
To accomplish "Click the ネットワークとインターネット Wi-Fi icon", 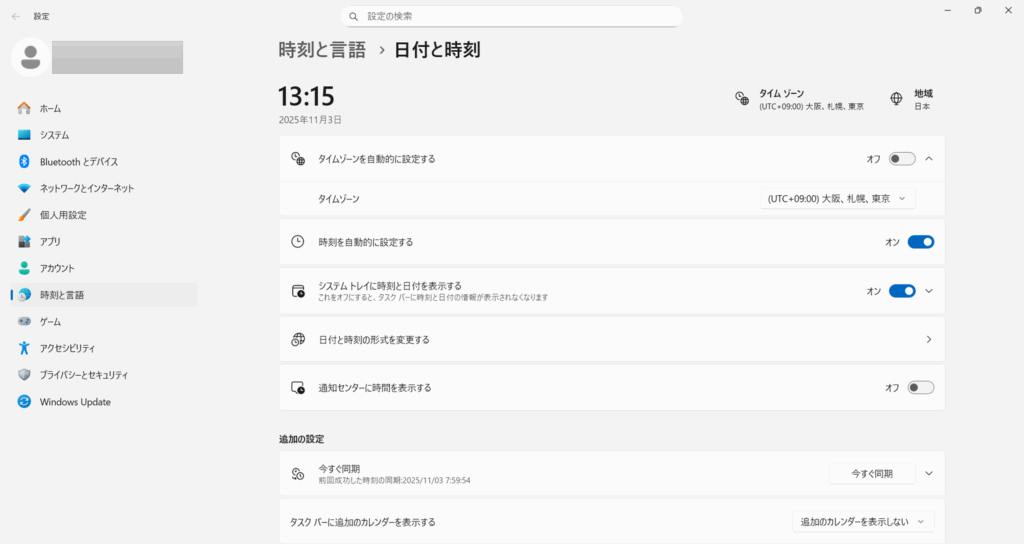I will (24, 188).
